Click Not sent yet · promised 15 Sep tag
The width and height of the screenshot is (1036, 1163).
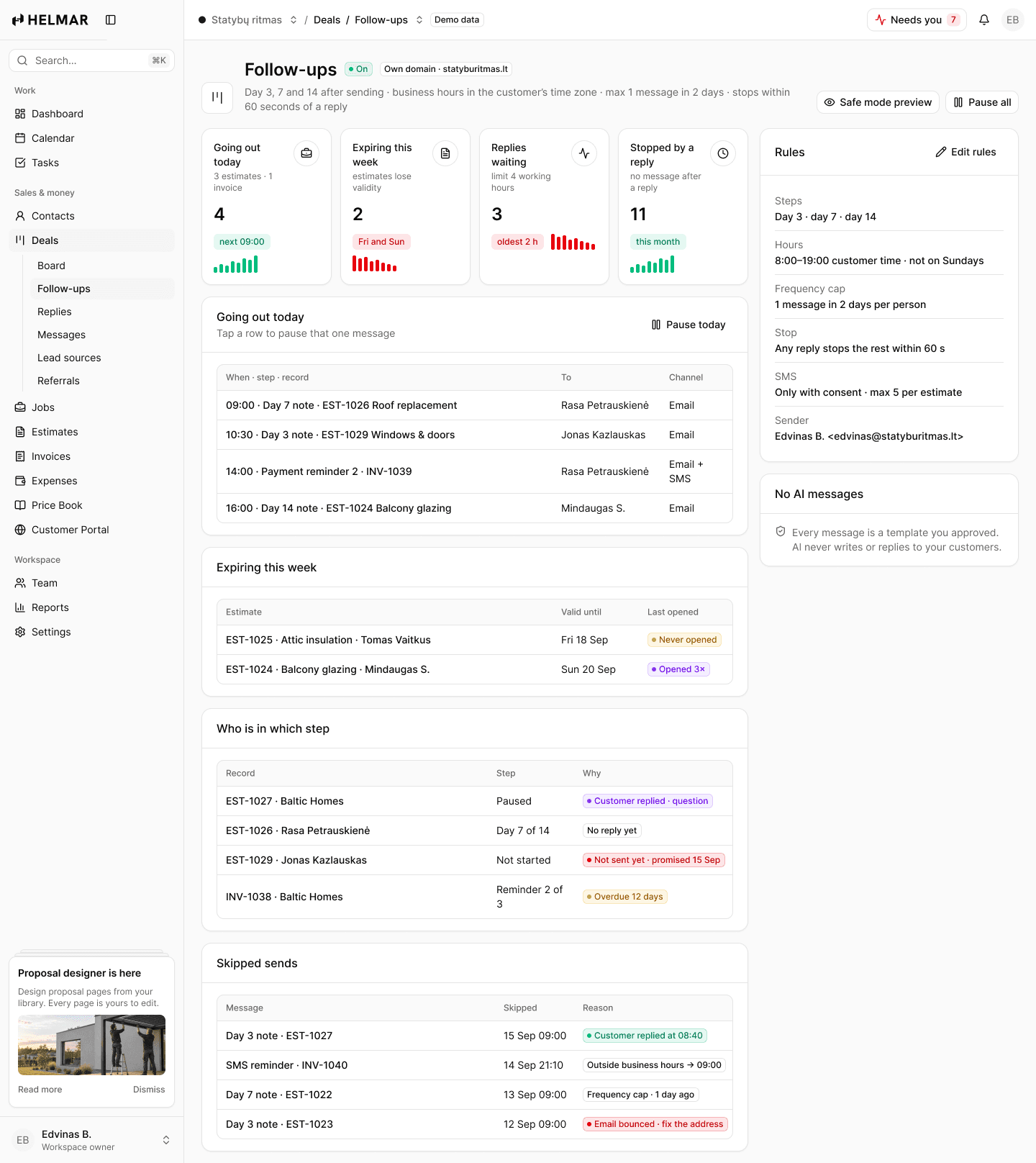coord(654,860)
